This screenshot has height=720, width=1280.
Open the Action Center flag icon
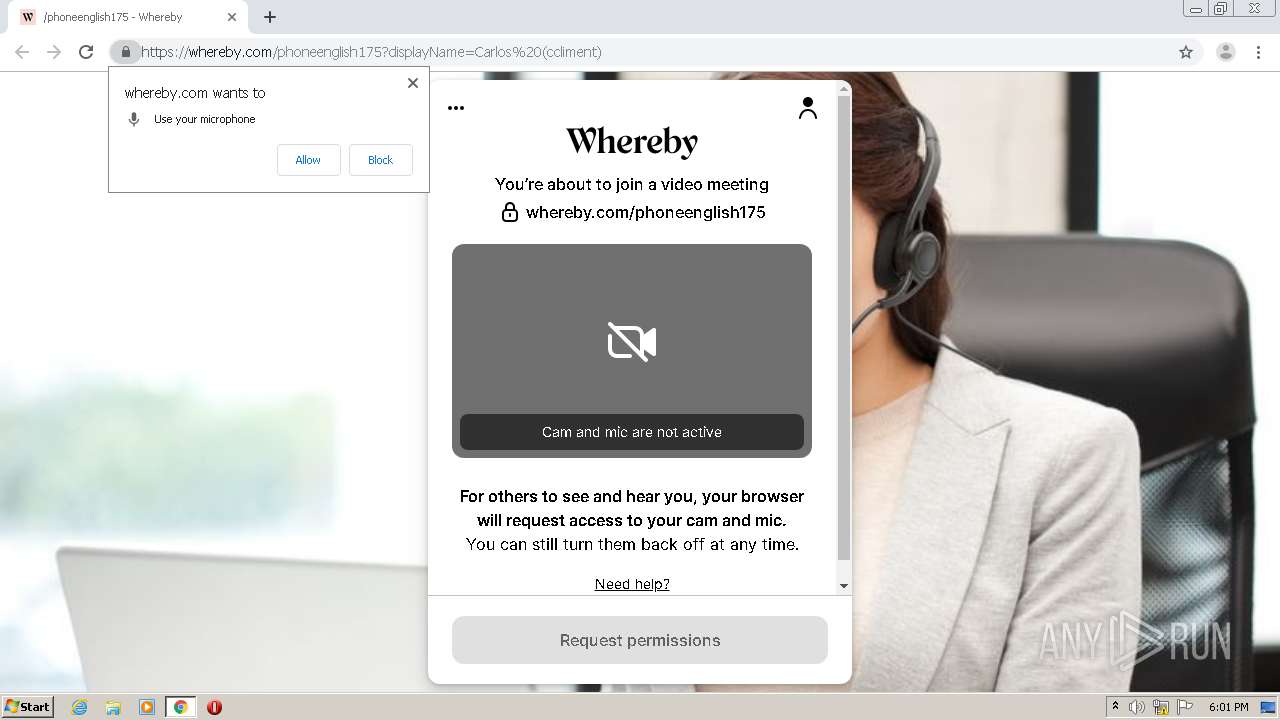coord(1185,707)
